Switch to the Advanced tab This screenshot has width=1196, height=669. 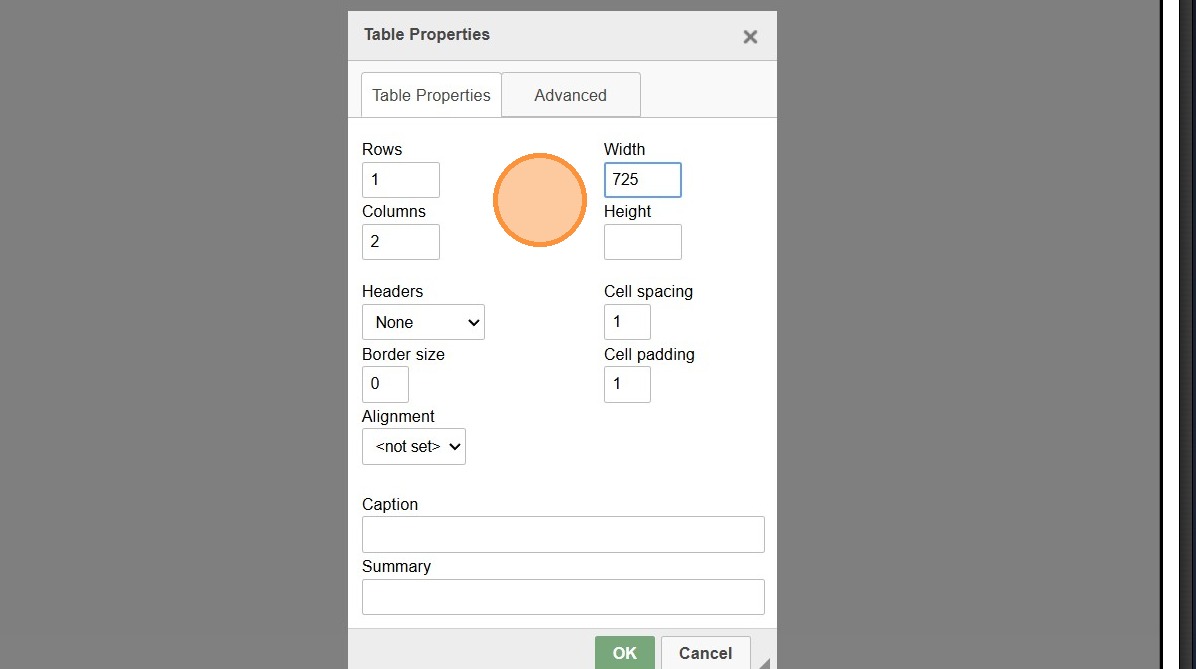point(570,95)
